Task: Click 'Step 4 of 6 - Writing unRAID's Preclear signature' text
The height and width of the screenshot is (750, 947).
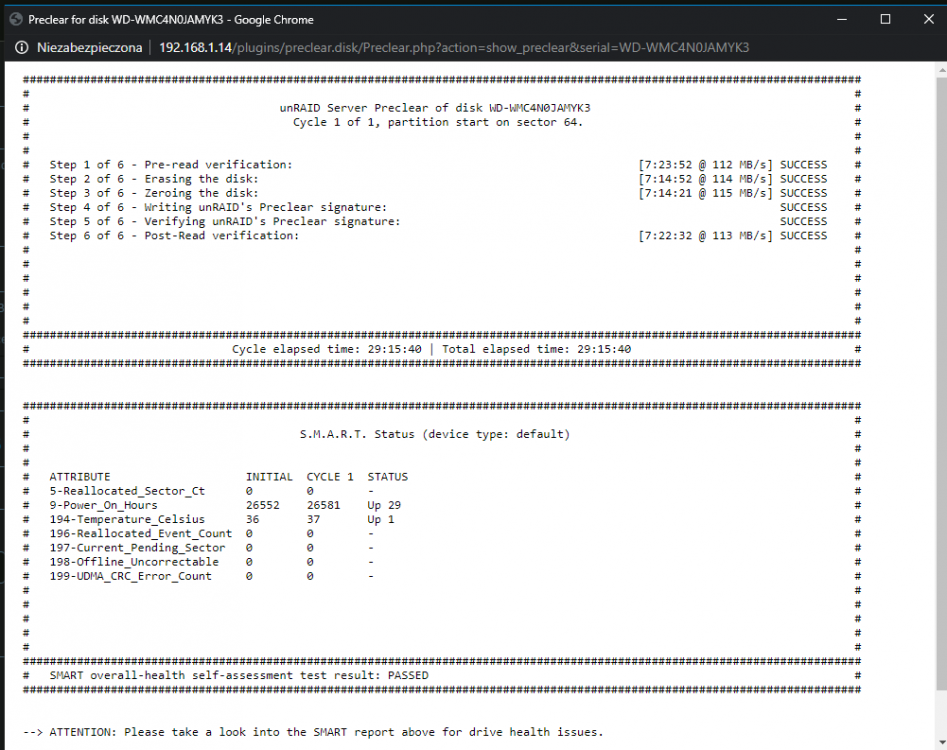Action: pos(218,208)
